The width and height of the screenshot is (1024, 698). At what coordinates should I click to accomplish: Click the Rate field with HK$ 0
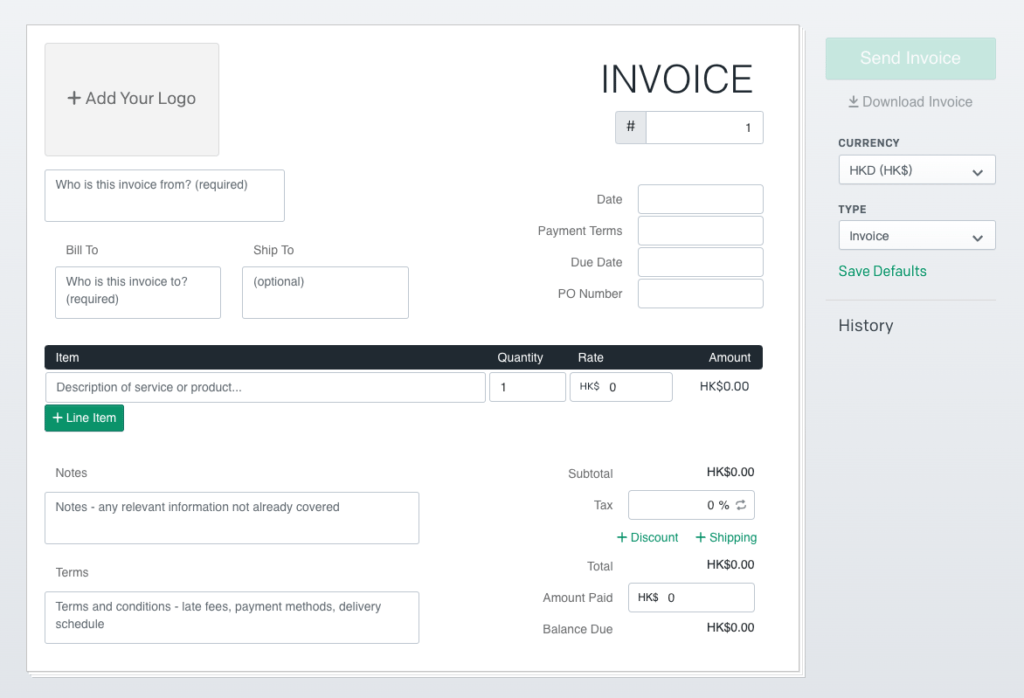pos(621,387)
